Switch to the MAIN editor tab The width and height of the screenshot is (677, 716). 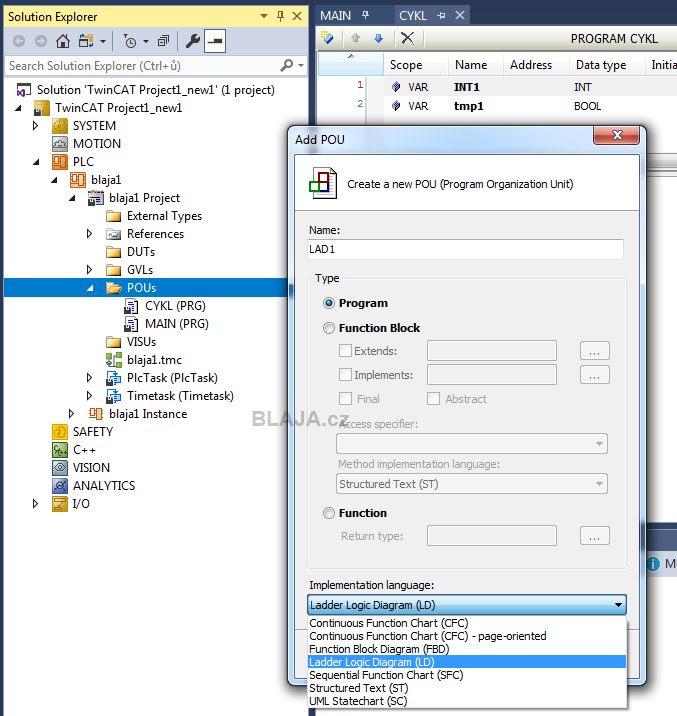[x=336, y=16]
